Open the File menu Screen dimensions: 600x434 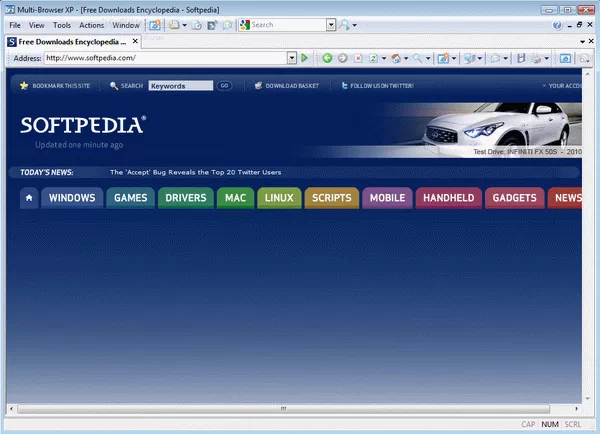(15, 25)
